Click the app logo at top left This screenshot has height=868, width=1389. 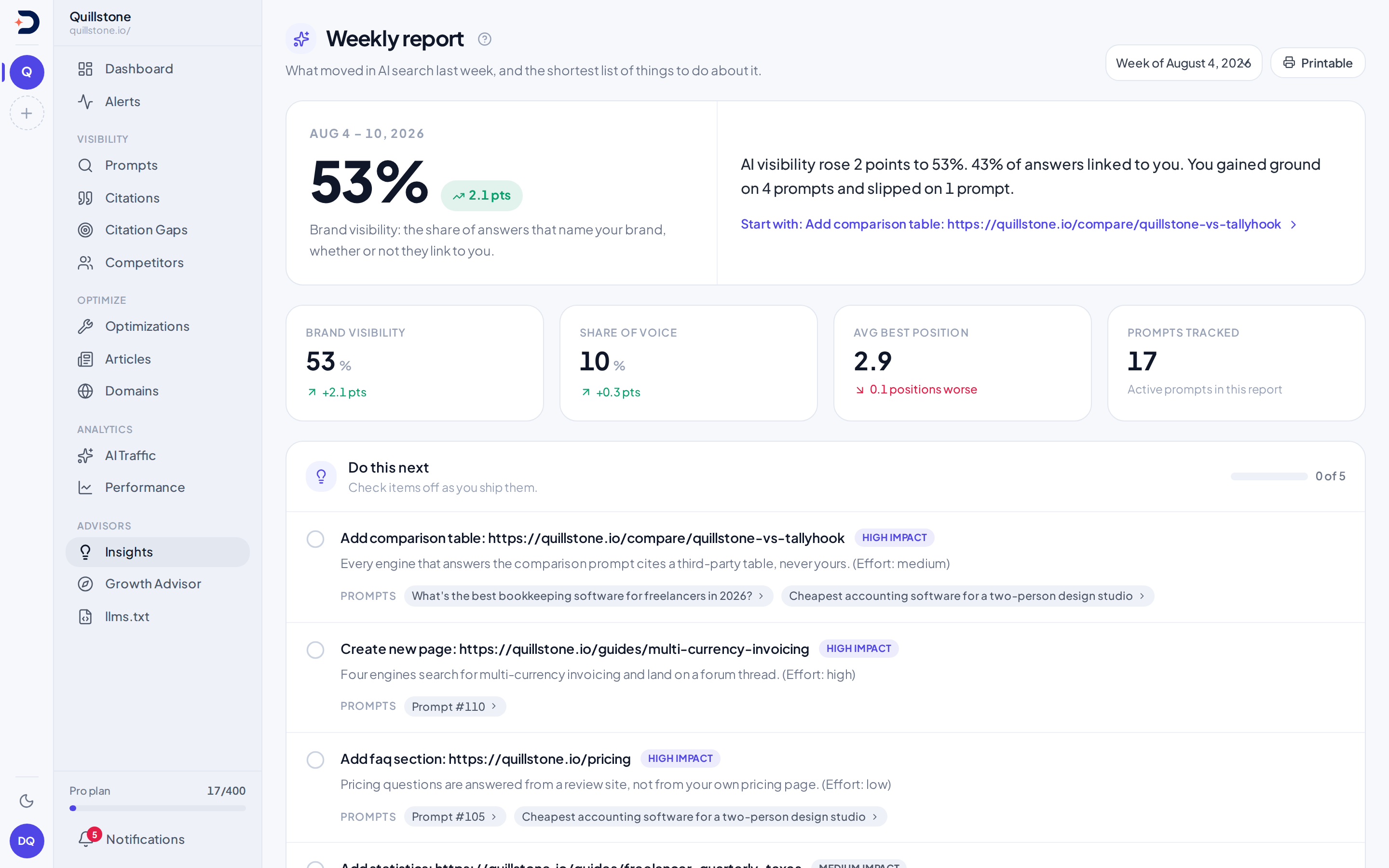[x=27, y=22]
